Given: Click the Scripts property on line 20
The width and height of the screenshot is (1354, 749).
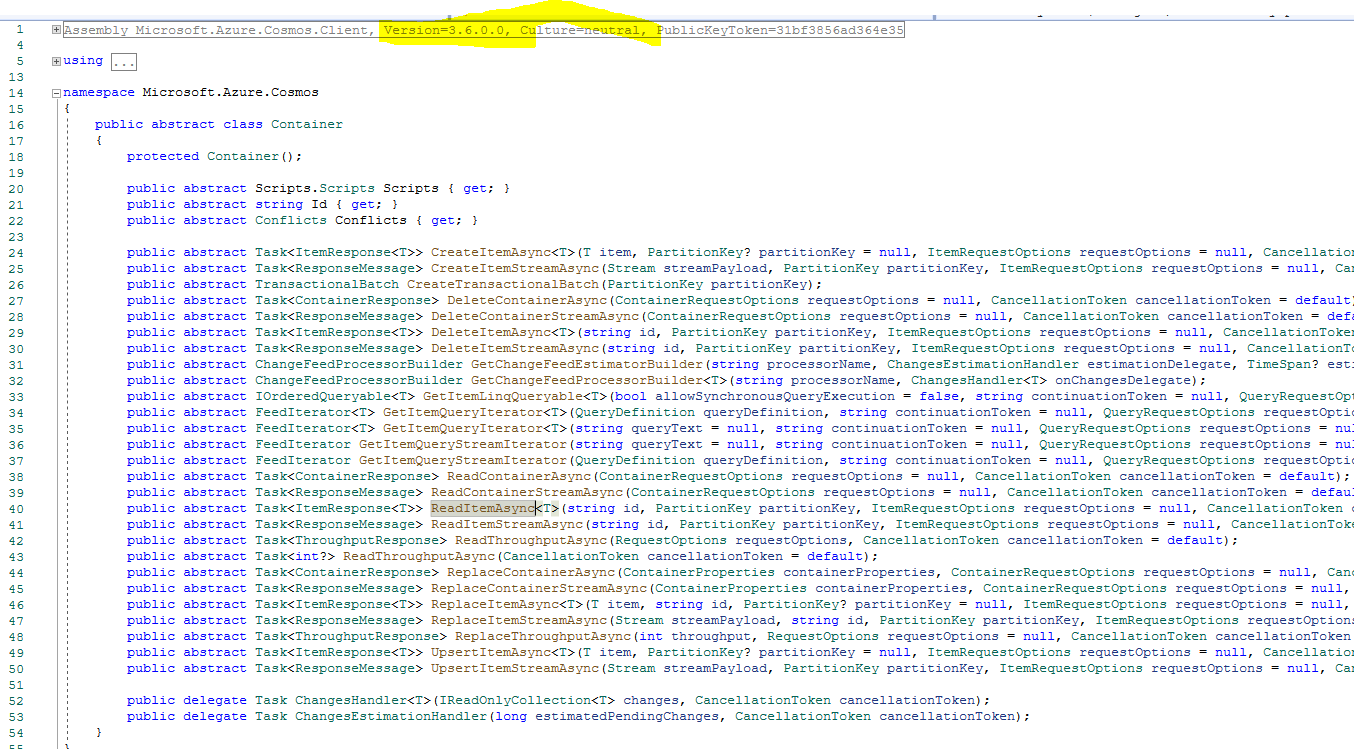Looking at the screenshot, I should click(x=409, y=187).
